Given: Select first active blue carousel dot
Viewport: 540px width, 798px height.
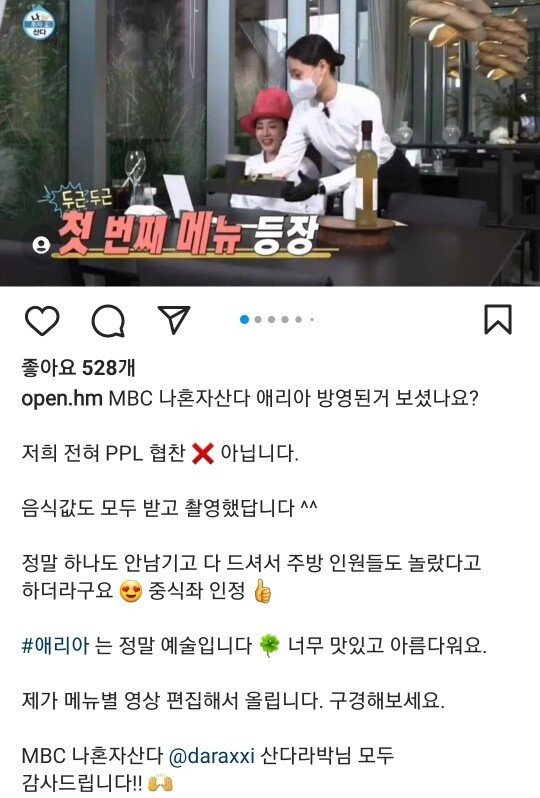Looking at the screenshot, I should pos(244,320).
